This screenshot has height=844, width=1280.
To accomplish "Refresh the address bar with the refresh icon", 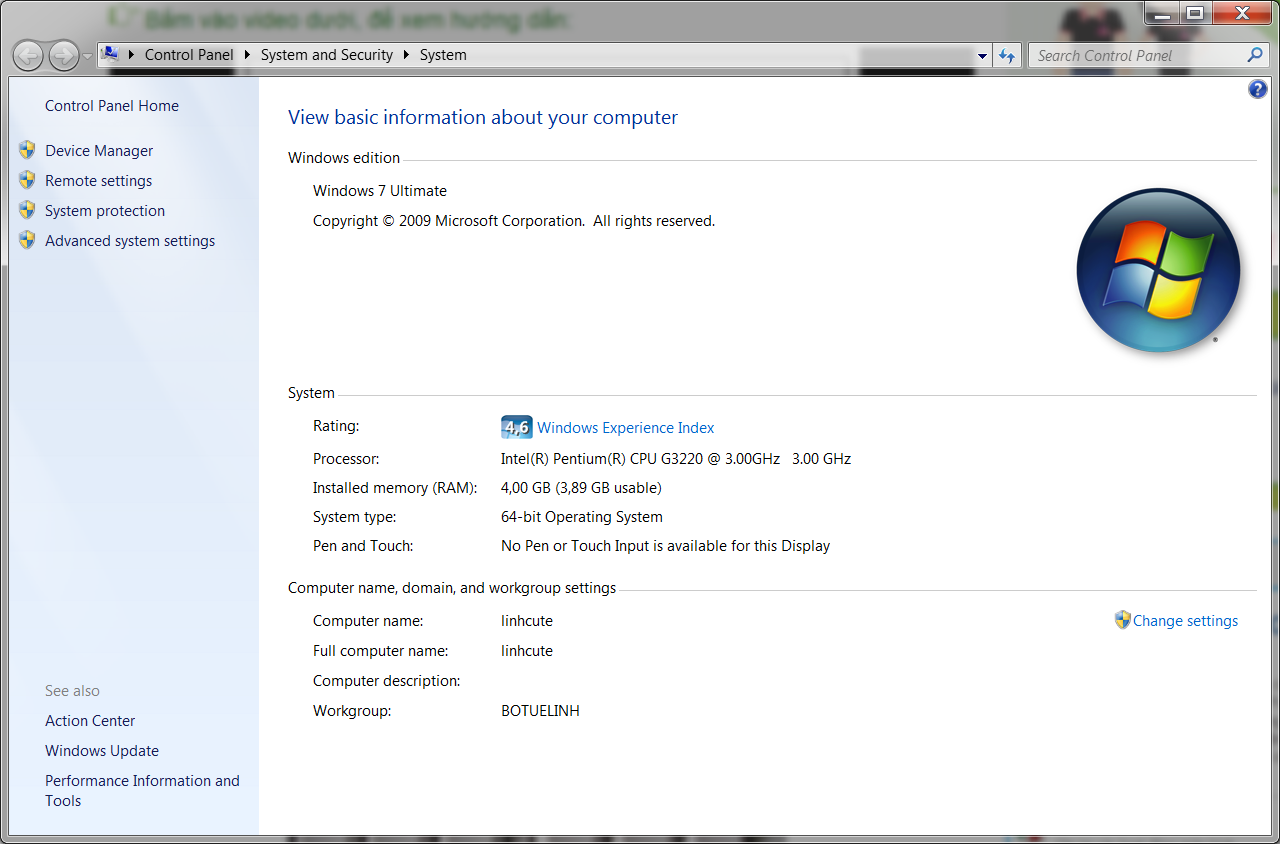I will point(1007,56).
